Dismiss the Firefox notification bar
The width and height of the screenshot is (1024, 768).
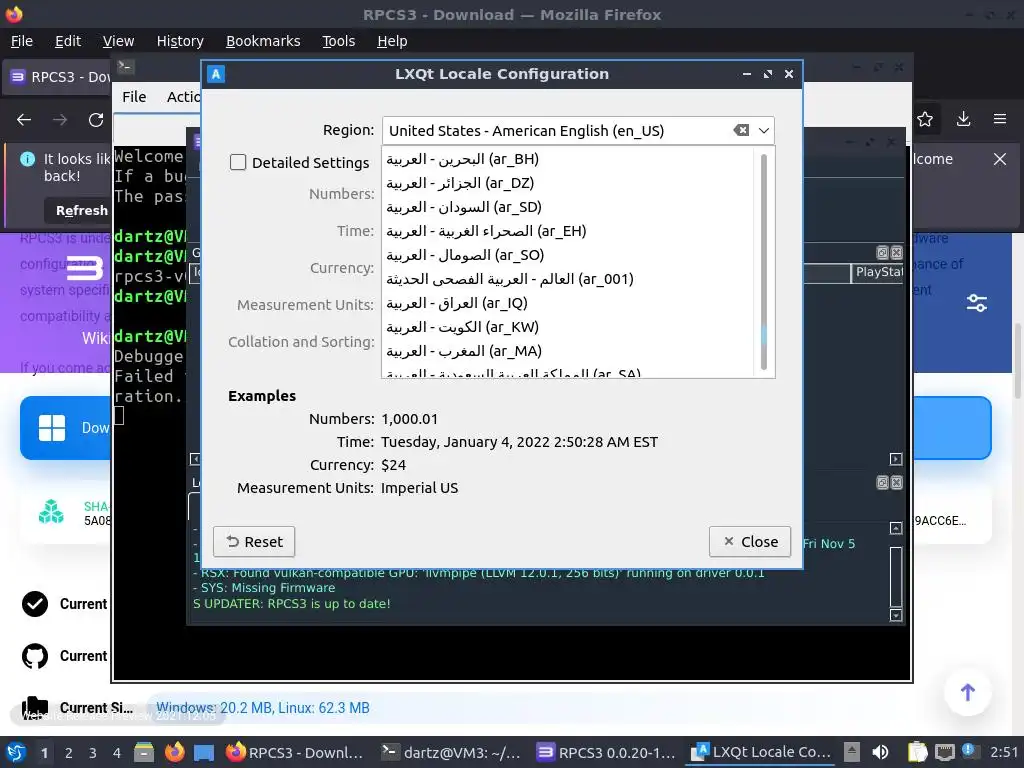click(999, 159)
